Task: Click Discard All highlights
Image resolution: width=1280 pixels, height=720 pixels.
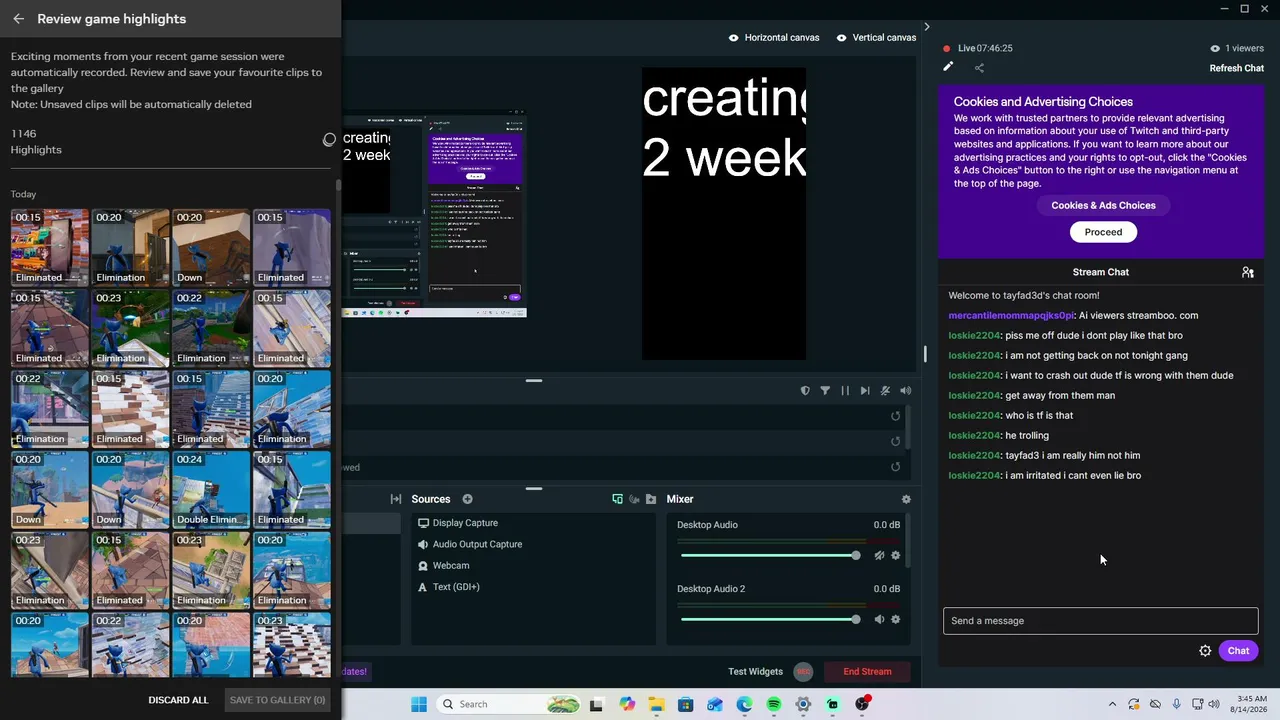Action: (x=178, y=700)
